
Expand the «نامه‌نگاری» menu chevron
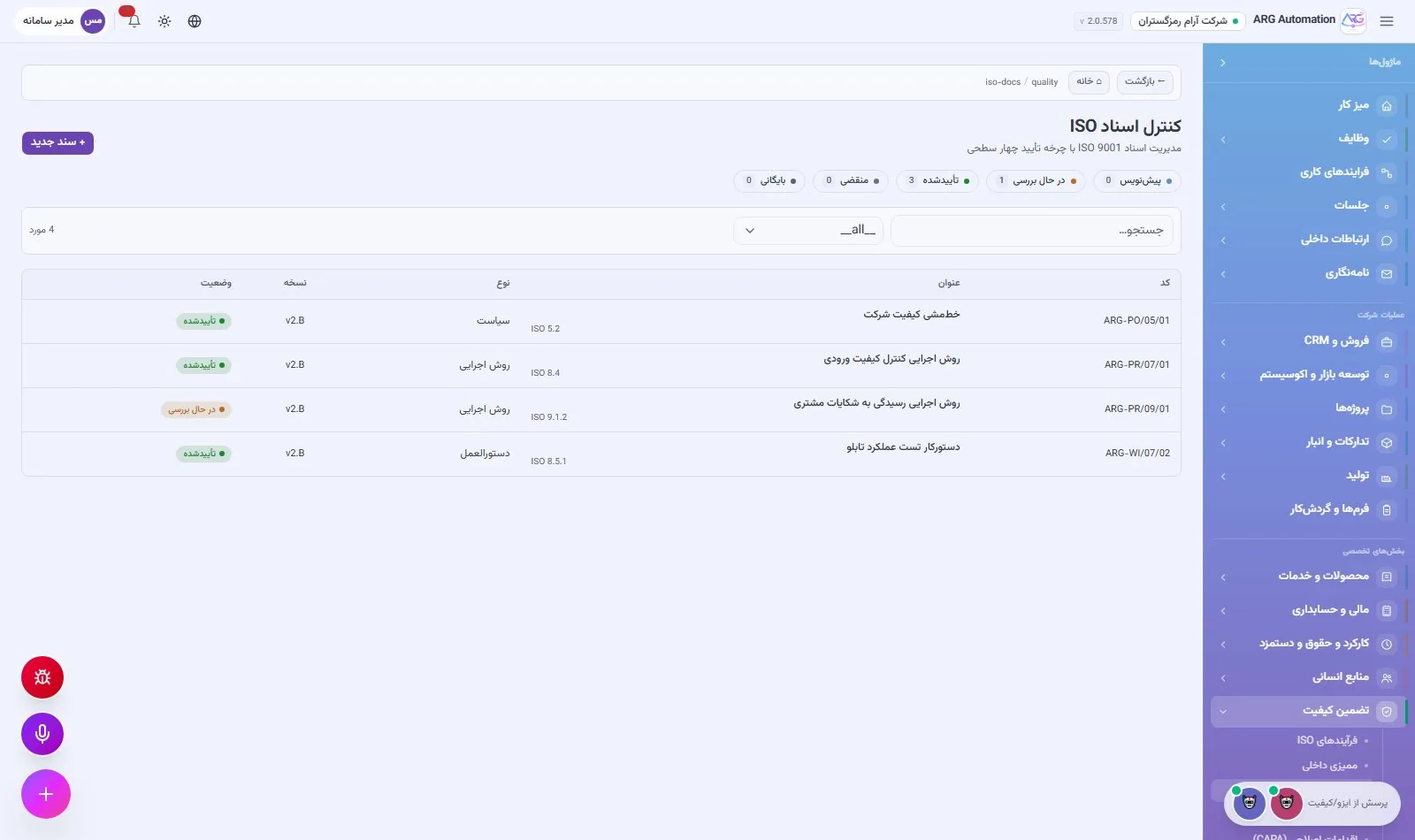click(x=1223, y=274)
